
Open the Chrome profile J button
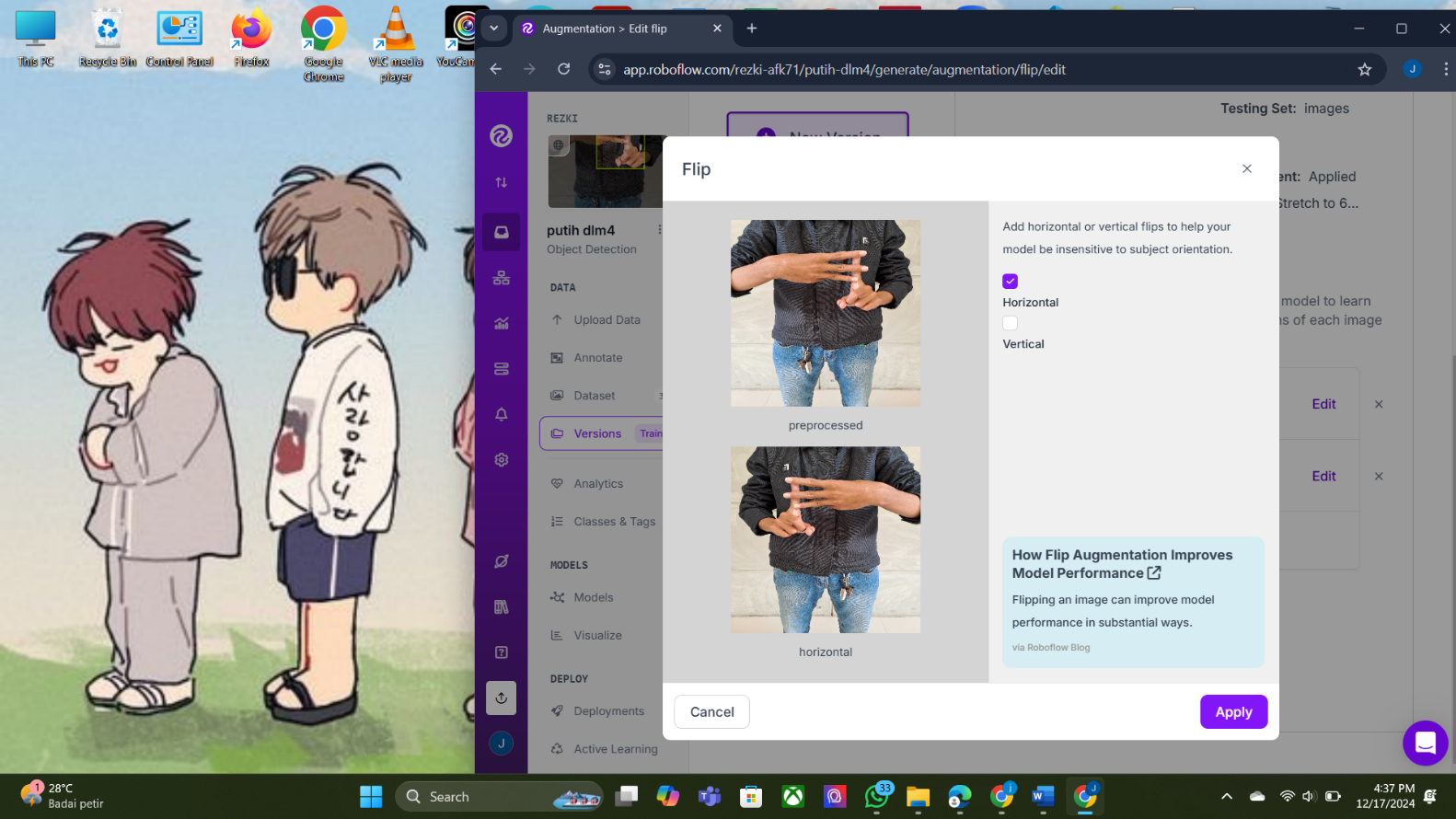click(x=1412, y=69)
